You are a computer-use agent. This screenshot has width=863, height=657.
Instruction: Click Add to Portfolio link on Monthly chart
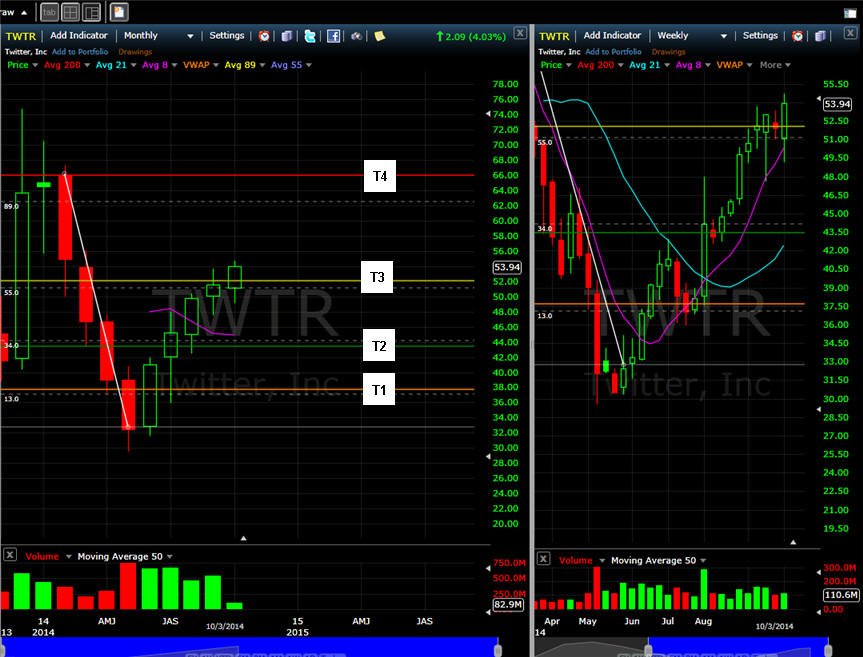80,52
